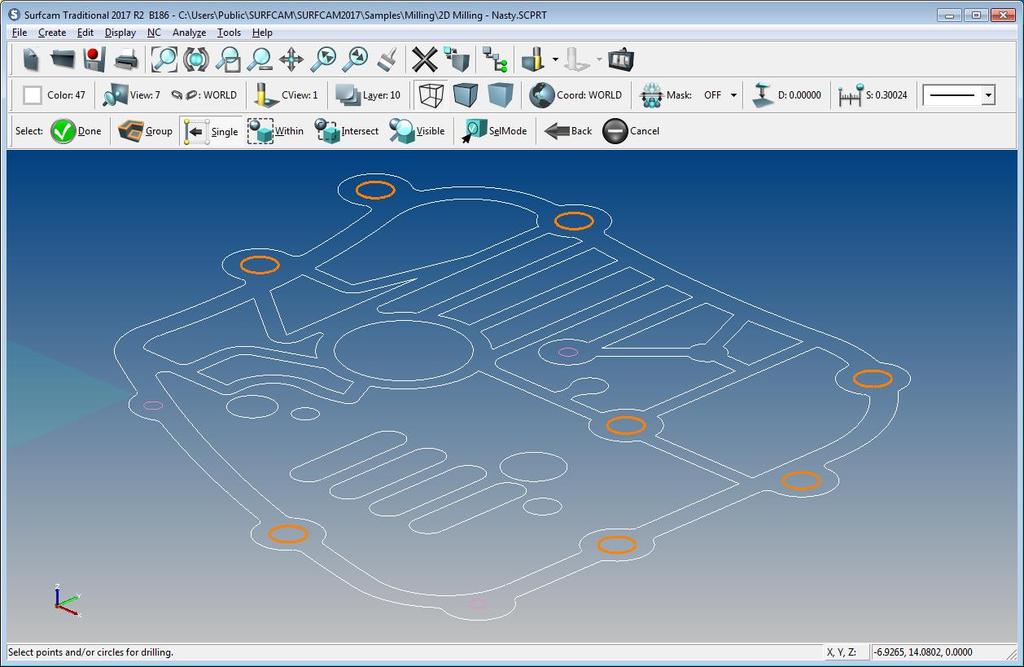Image resolution: width=1024 pixels, height=667 pixels.
Task: Switch selection to Visible mode
Action: pyautogui.click(x=417, y=131)
